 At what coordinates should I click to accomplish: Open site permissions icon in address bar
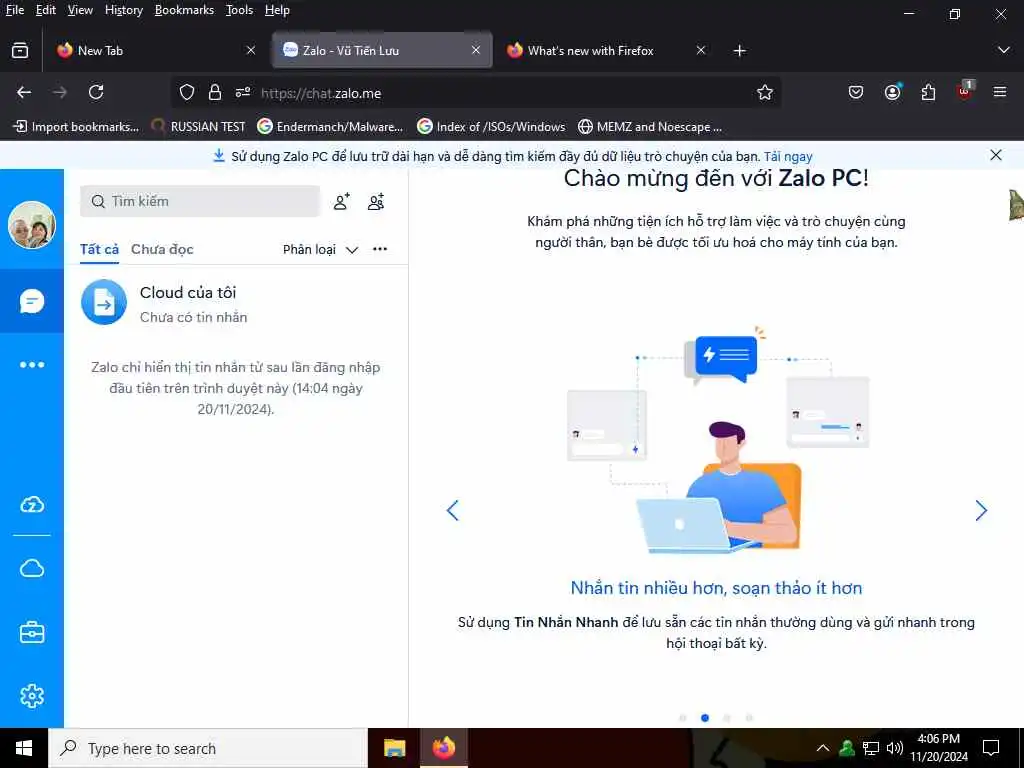pos(243,93)
